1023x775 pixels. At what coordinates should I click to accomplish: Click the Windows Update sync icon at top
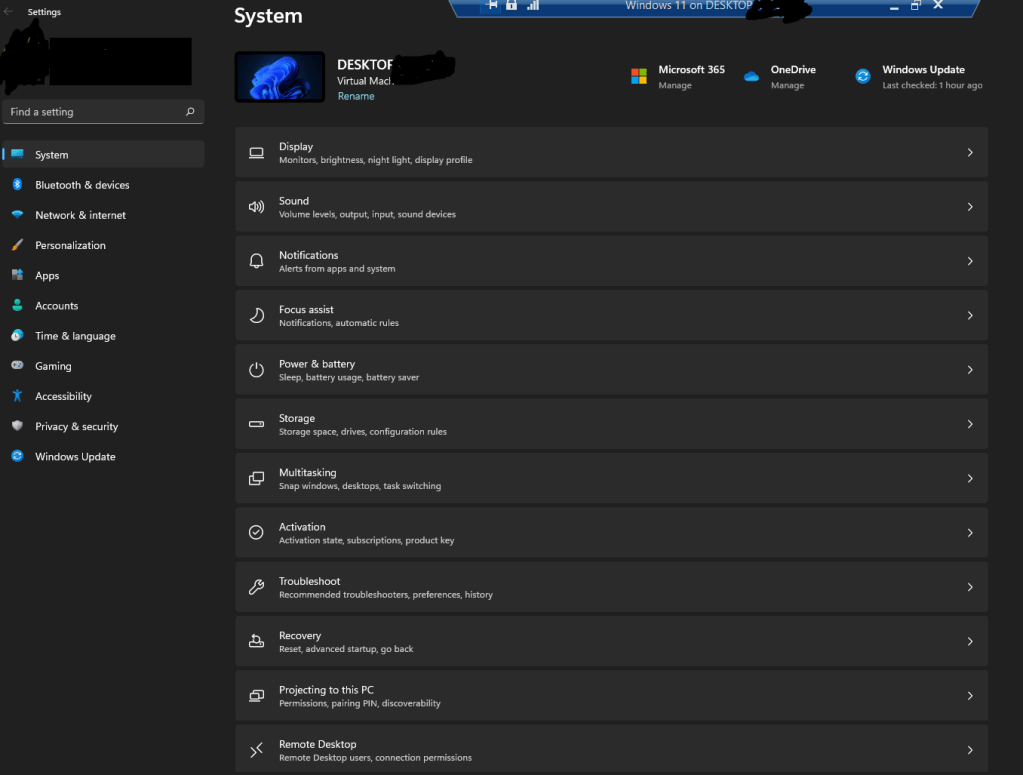click(x=863, y=77)
